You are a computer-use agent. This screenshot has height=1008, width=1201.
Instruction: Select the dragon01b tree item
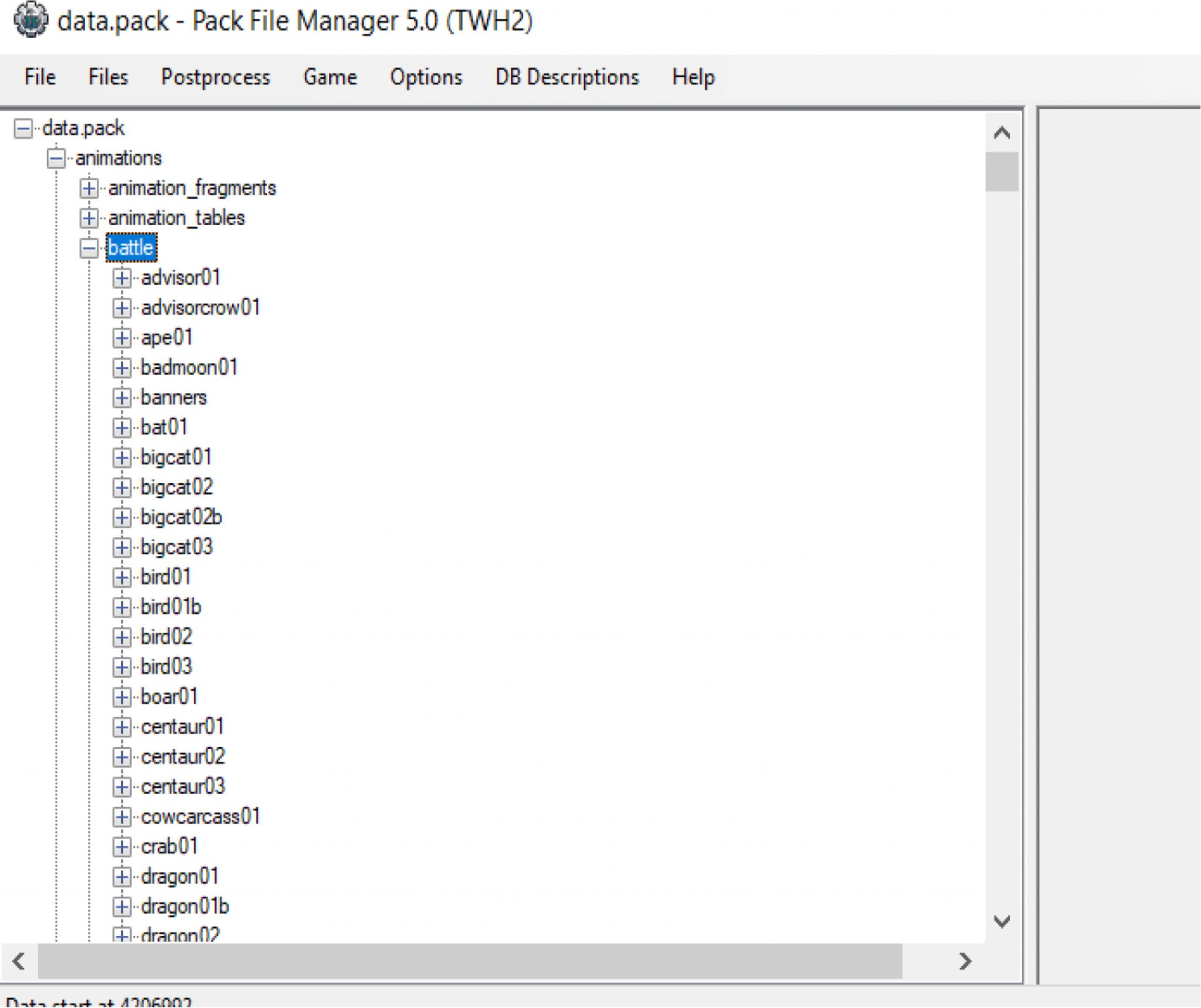[x=185, y=907]
